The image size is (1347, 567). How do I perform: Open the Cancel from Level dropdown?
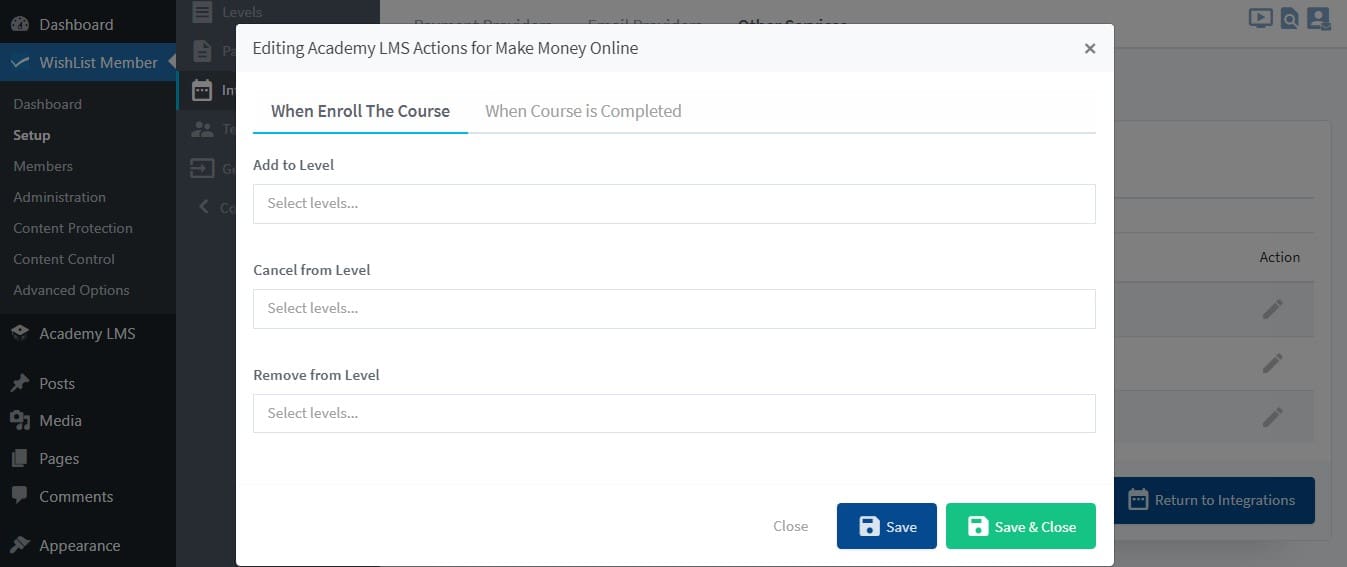(674, 308)
